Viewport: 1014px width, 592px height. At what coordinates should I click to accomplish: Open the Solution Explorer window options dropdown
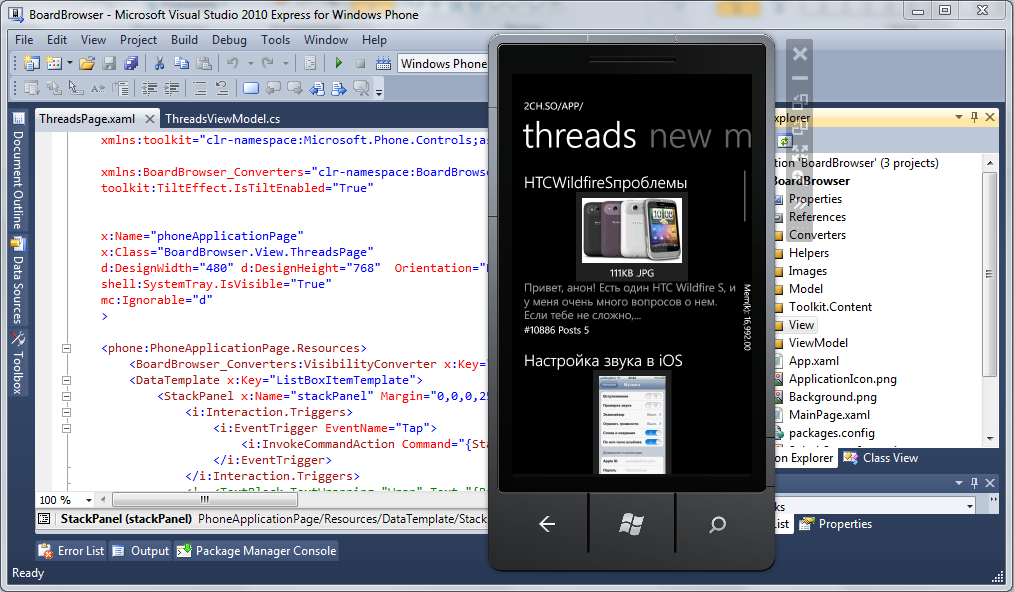(x=959, y=117)
